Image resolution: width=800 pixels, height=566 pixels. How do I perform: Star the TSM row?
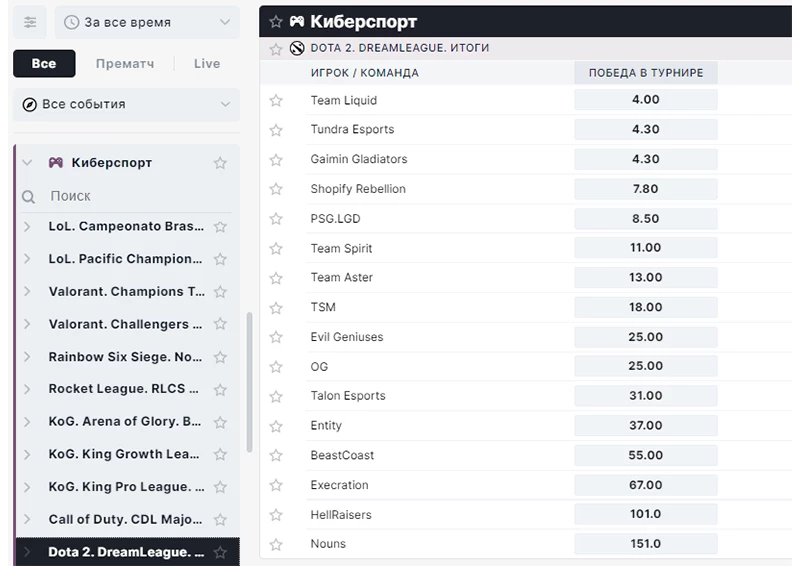click(x=276, y=308)
